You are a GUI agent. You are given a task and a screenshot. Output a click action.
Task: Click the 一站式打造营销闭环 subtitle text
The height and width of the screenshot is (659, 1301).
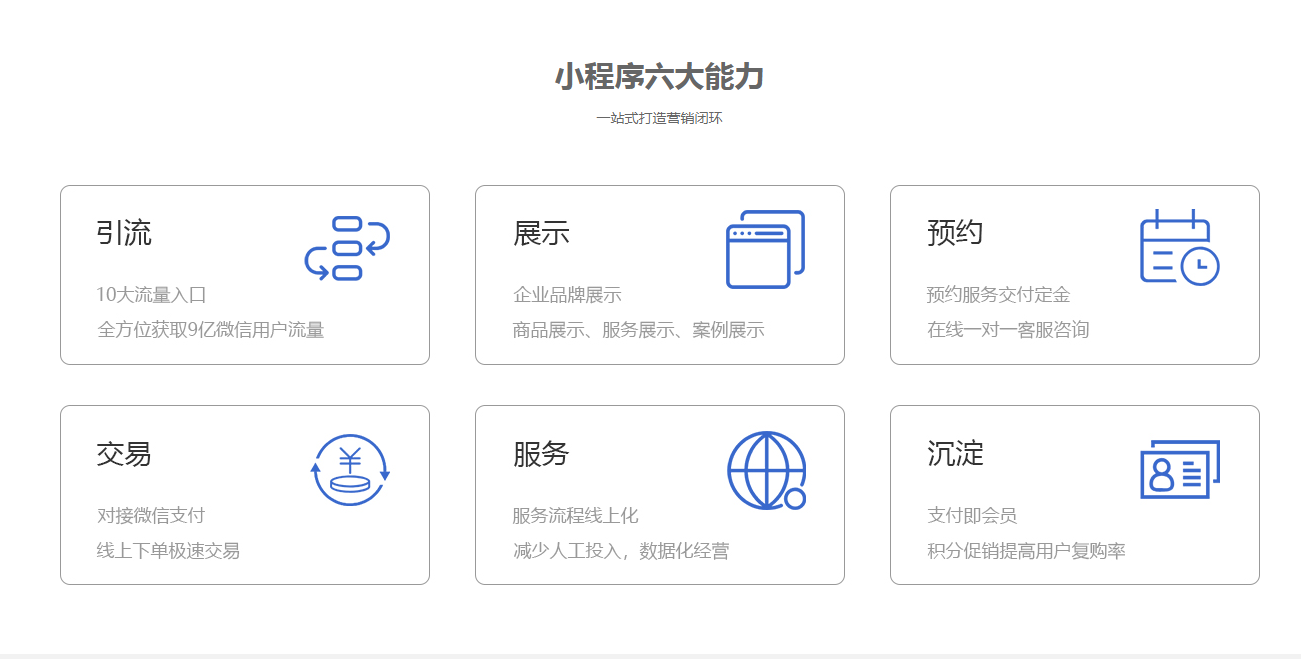tap(650, 118)
